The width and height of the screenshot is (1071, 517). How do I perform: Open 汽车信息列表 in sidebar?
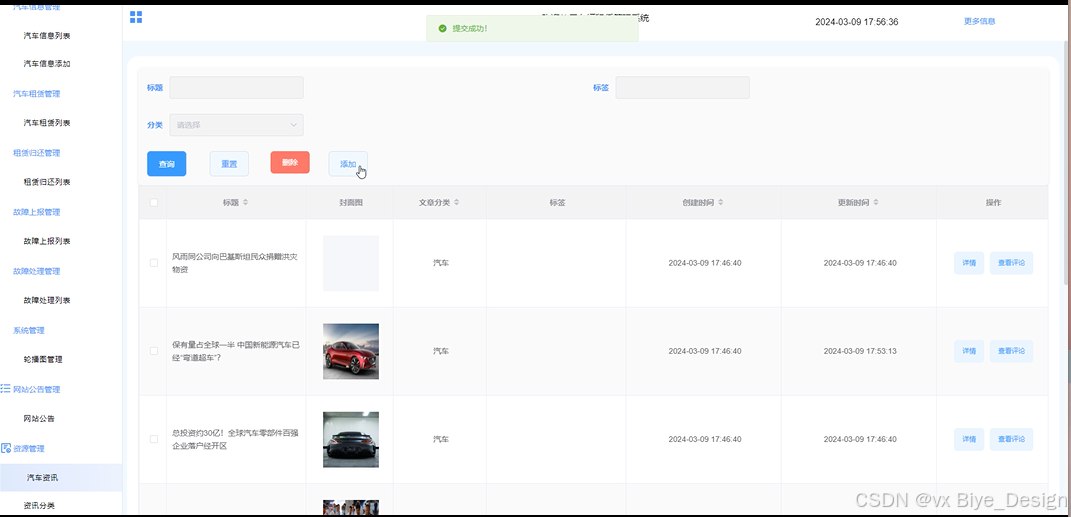coord(47,35)
